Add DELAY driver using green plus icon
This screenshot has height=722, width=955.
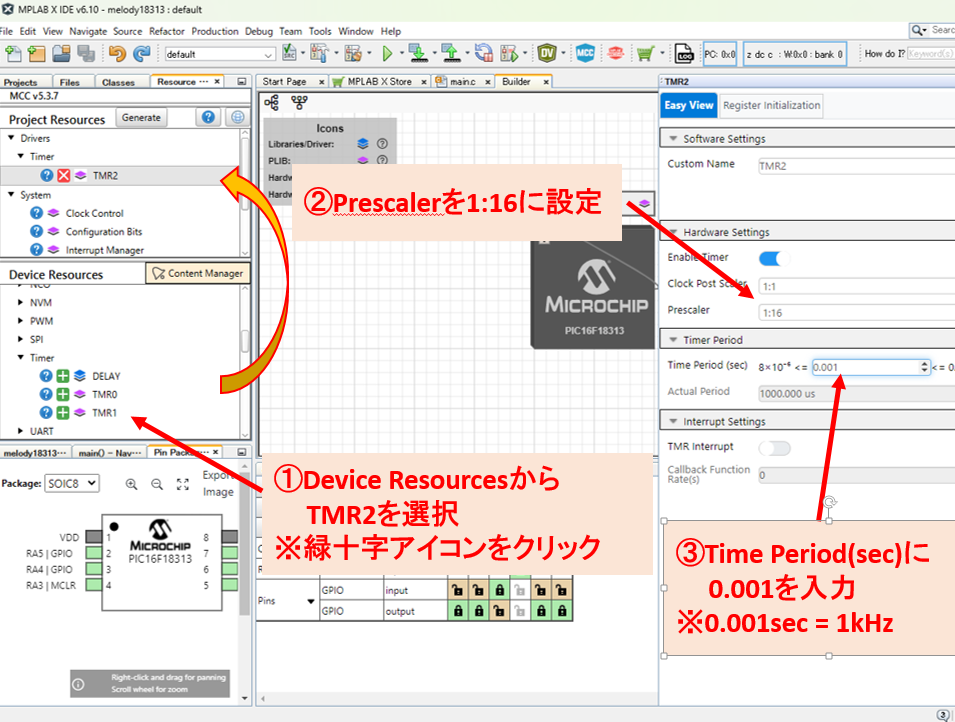point(62,376)
